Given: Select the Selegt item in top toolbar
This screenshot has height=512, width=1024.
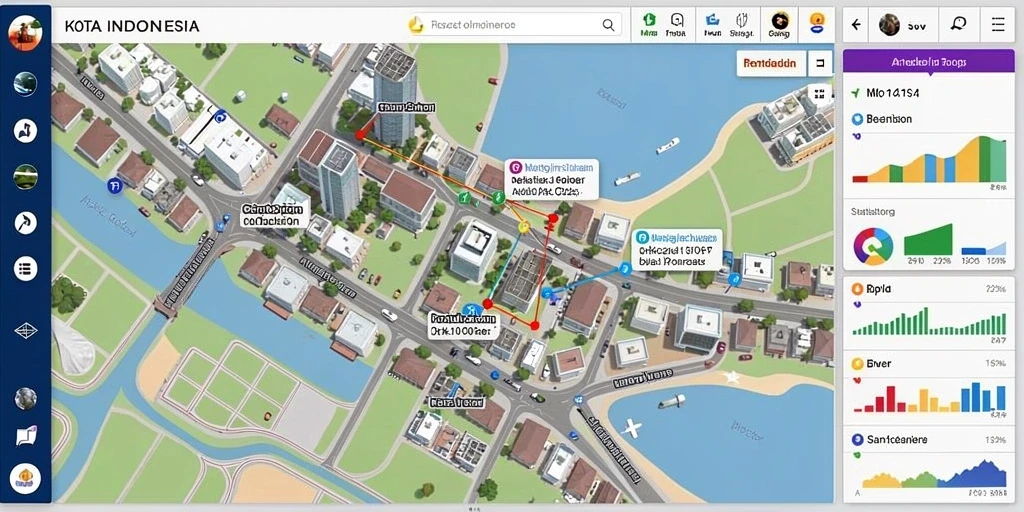Looking at the screenshot, I should coord(742,25).
